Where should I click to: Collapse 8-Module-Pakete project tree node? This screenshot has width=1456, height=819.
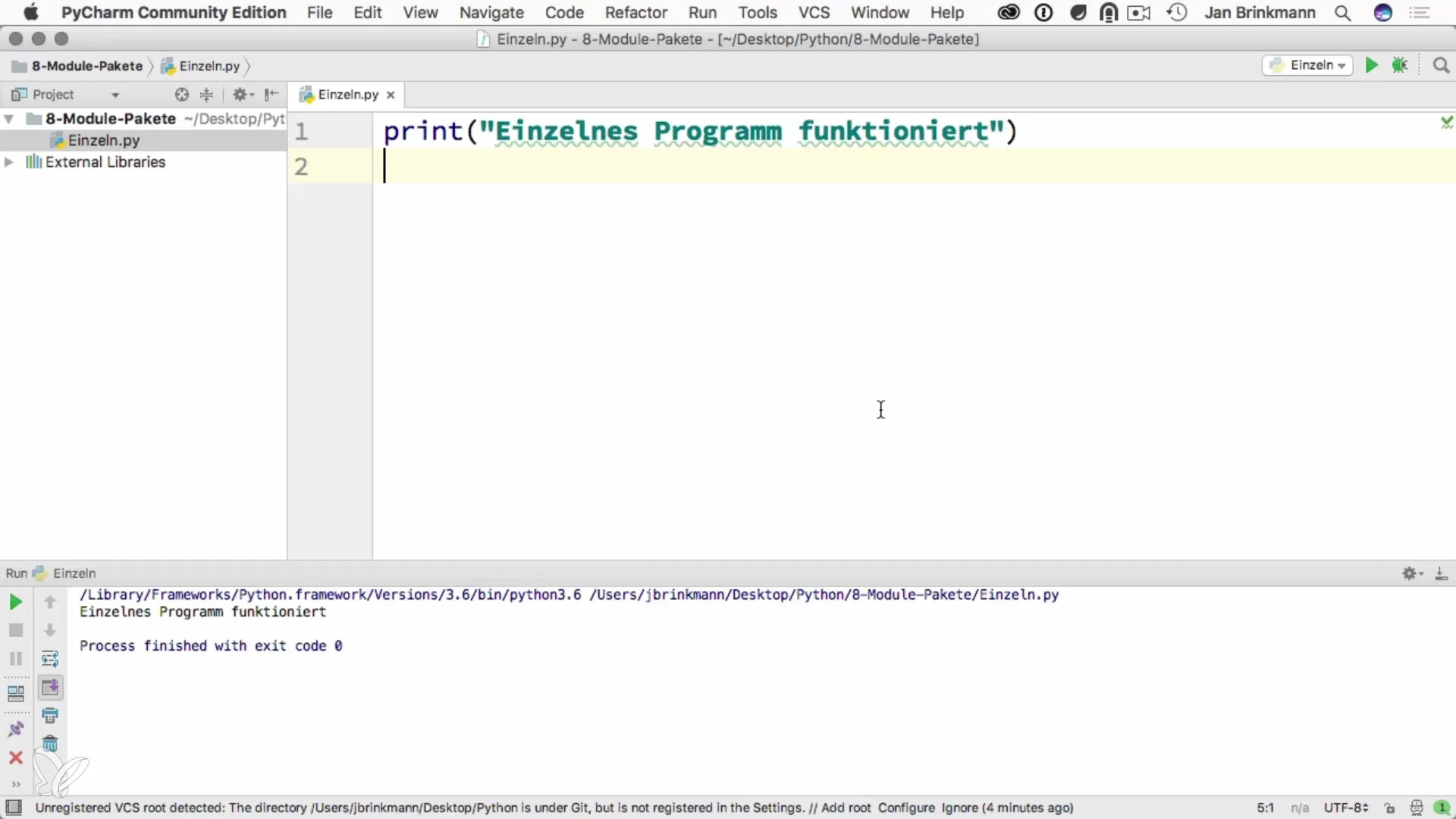coord(9,119)
